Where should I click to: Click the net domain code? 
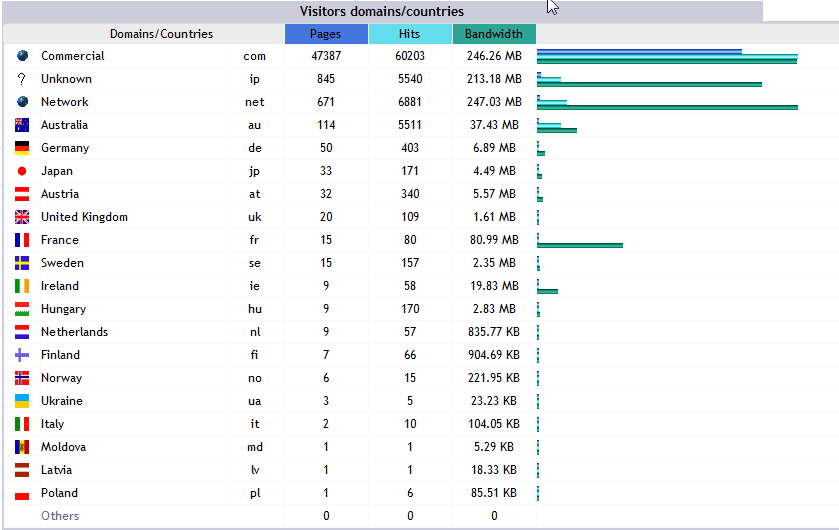pyautogui.click(x=255, y=102)
